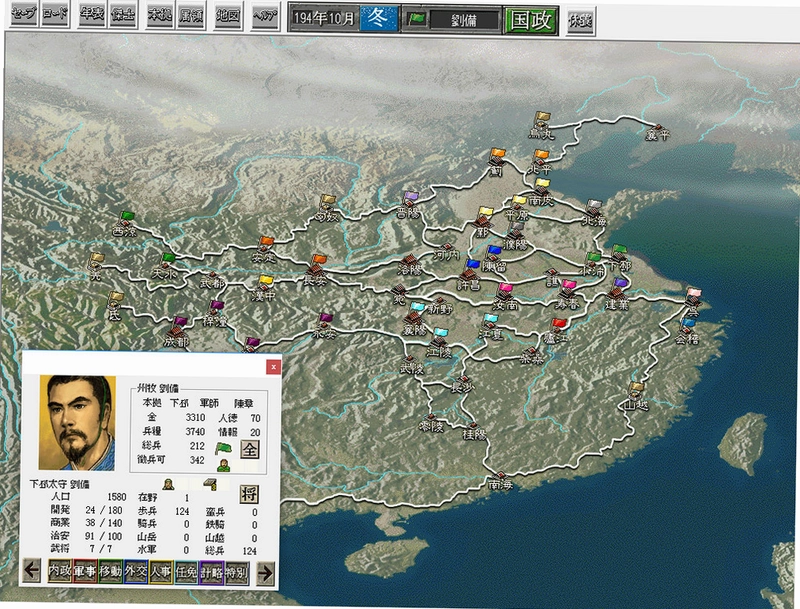Select the 薊 city on the map
The width and height of the screenshot is (800, 609).
point(496,163)
